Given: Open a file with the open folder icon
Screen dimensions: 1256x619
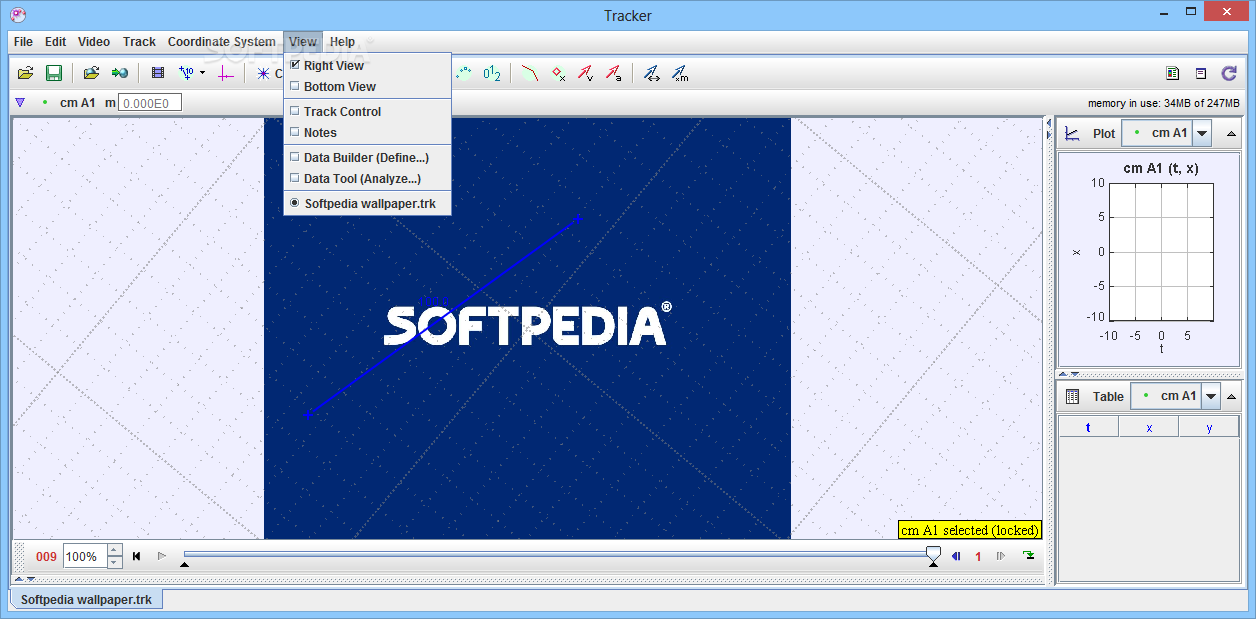Looking at the screenshot, I should pyautogui.click(x=26, y=73).
